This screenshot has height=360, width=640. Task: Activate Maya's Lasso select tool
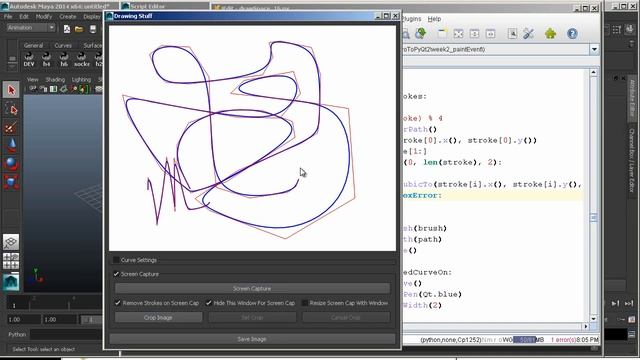pos(11,109)
